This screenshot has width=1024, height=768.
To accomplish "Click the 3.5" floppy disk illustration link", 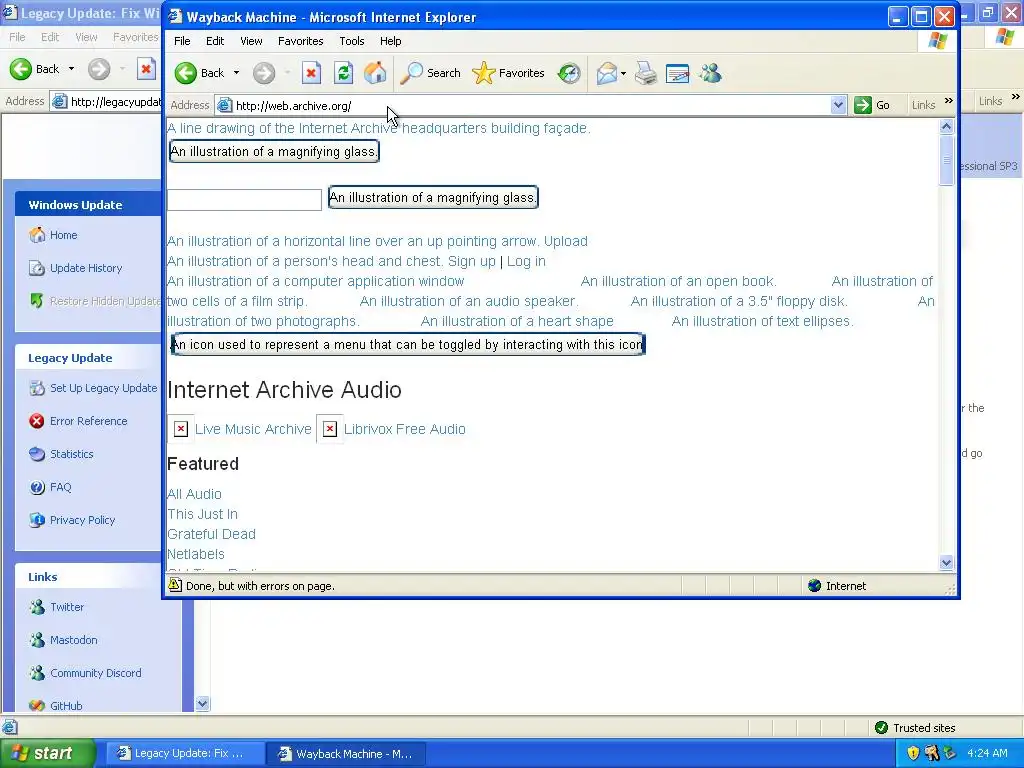I will tap(739, 302).
